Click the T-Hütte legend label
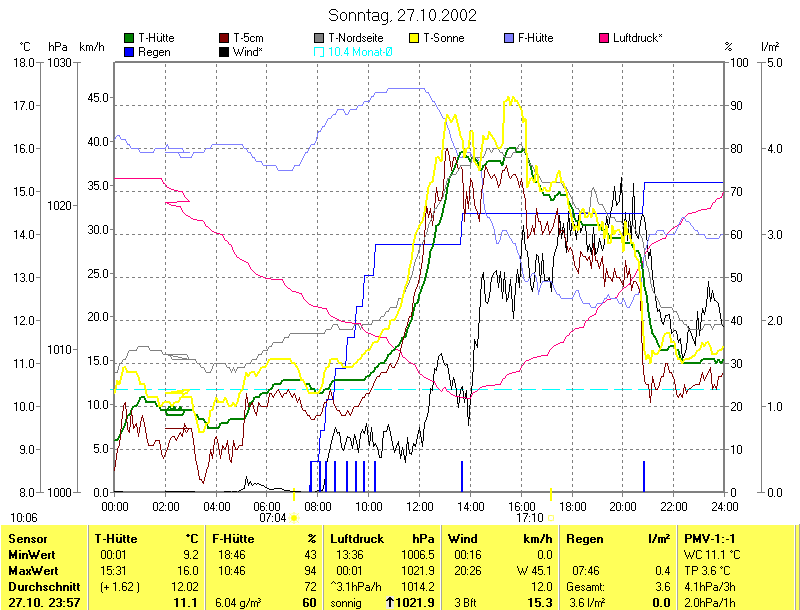The height and width of the screenshot is (610, 800). pyautogui.click(x=156, y=38)
